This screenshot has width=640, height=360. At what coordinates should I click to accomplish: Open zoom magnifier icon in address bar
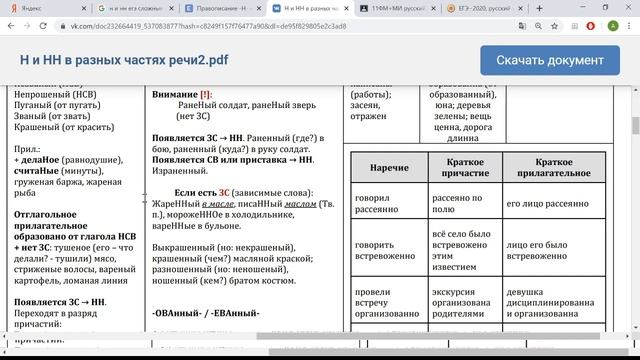538,26
